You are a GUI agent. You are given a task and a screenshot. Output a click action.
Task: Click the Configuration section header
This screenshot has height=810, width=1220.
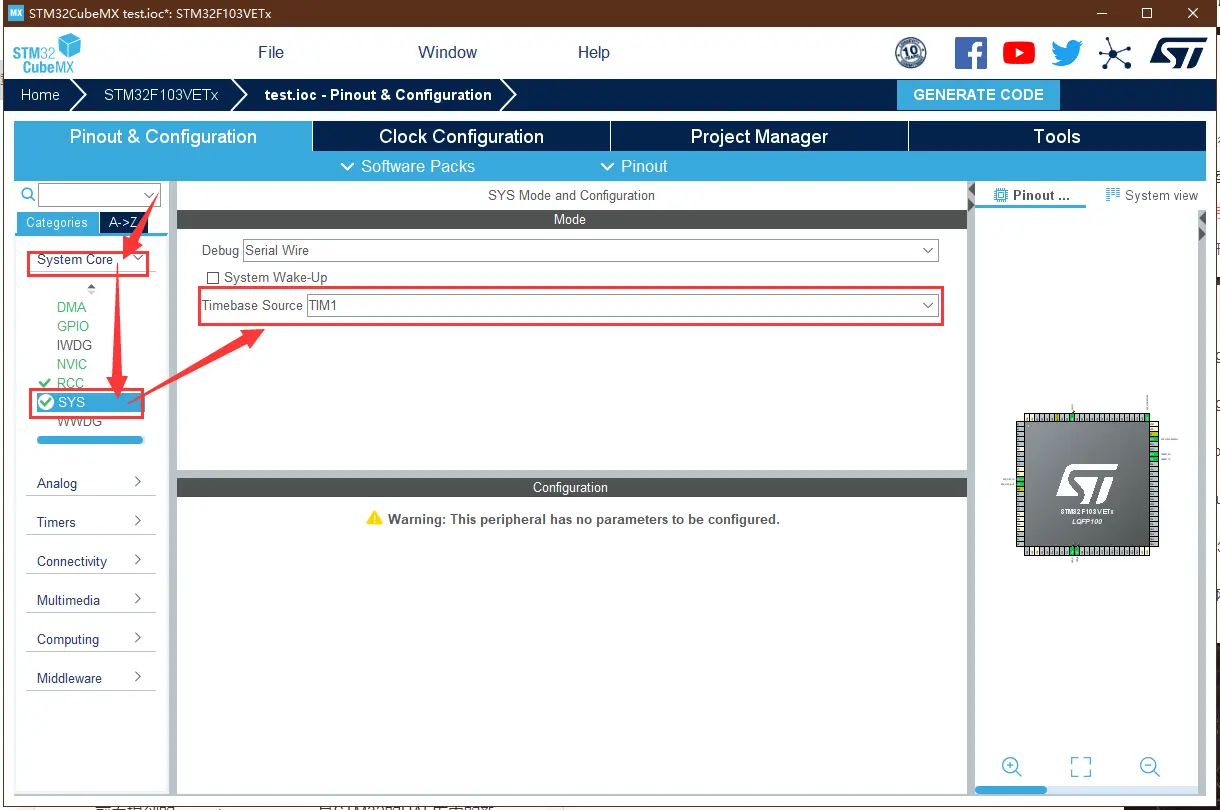570,487
